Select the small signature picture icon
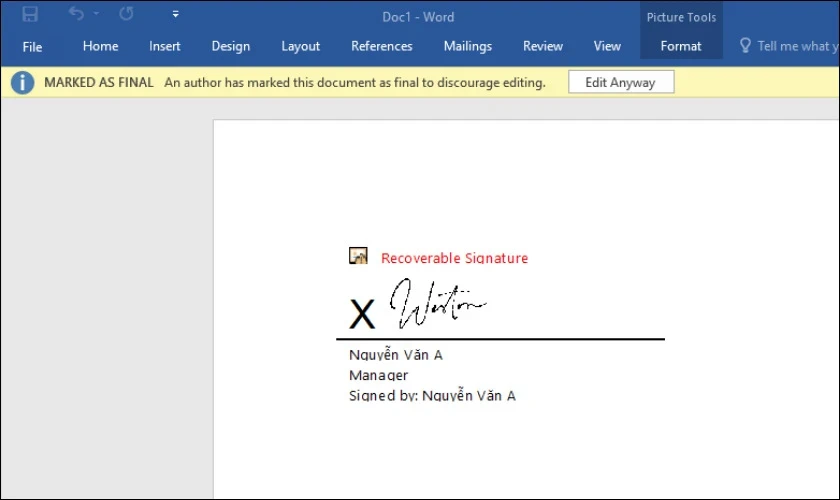Screen dimensions: 840x500 [358, 256]
